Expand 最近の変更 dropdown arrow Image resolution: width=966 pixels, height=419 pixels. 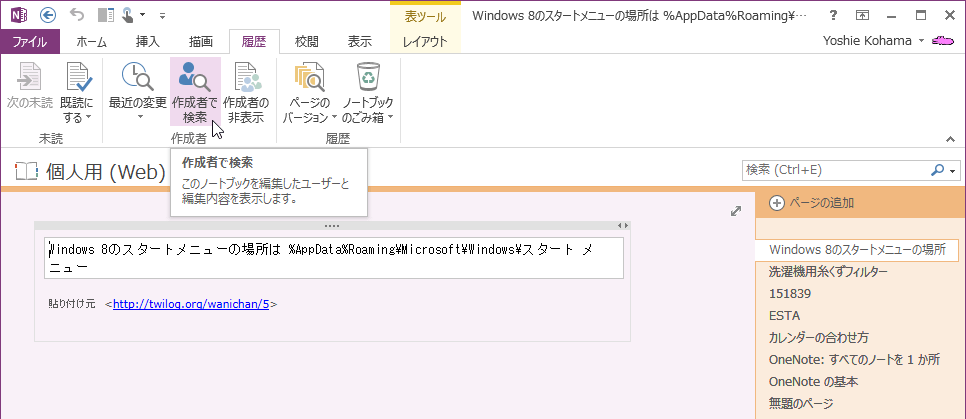(138, 117)
